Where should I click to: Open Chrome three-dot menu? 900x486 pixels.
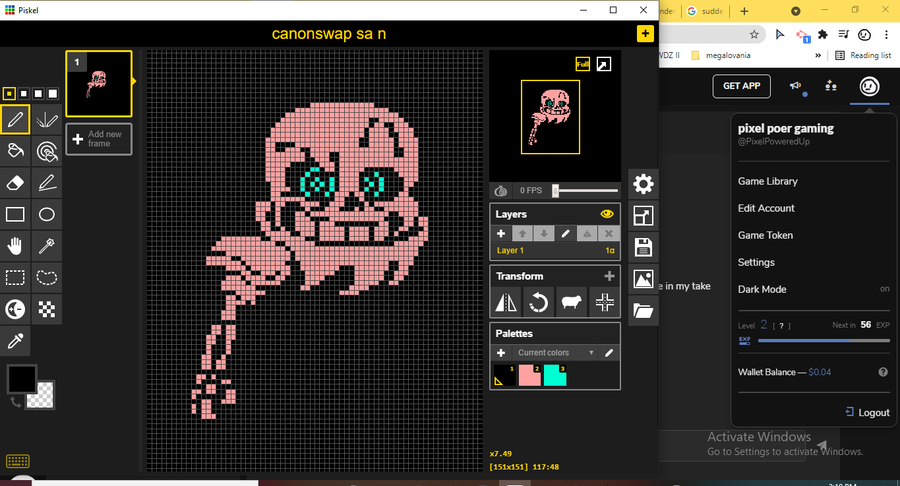tap(886, 35)
